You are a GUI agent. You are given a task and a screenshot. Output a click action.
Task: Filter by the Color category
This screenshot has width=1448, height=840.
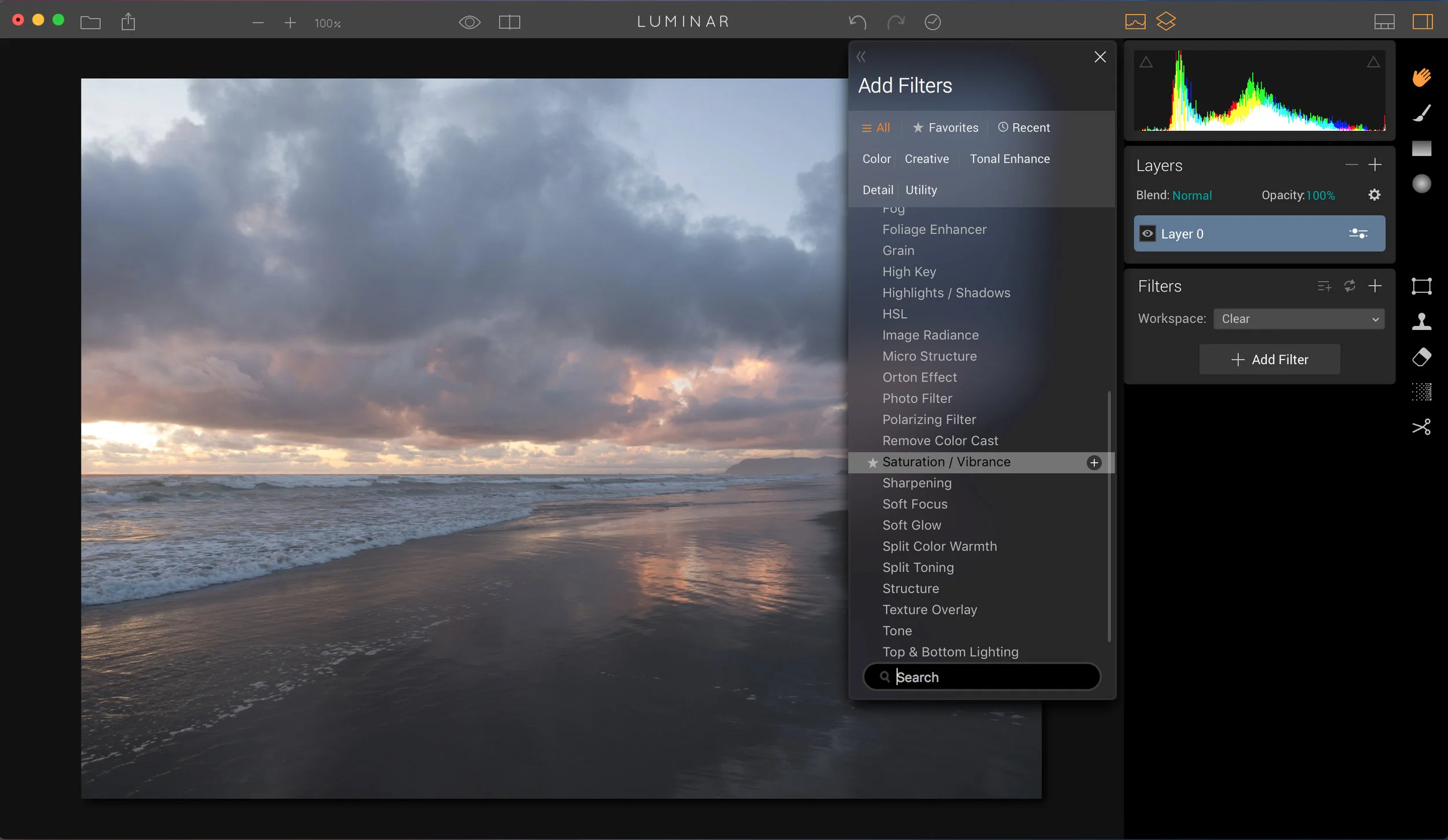click(876, 159)
